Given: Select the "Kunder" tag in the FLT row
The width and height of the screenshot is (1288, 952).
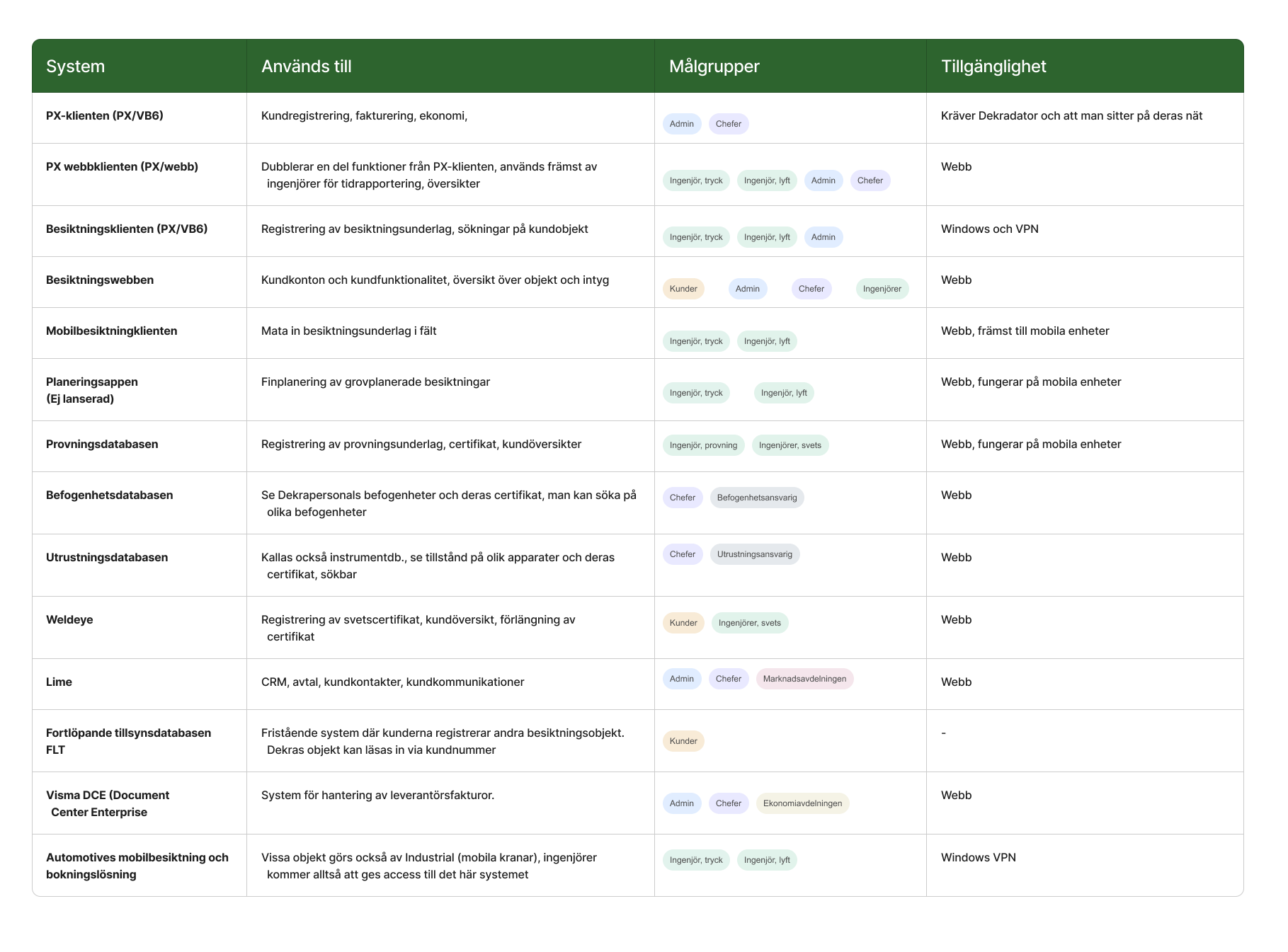Looking at the screenshot, I should point(683,741).
